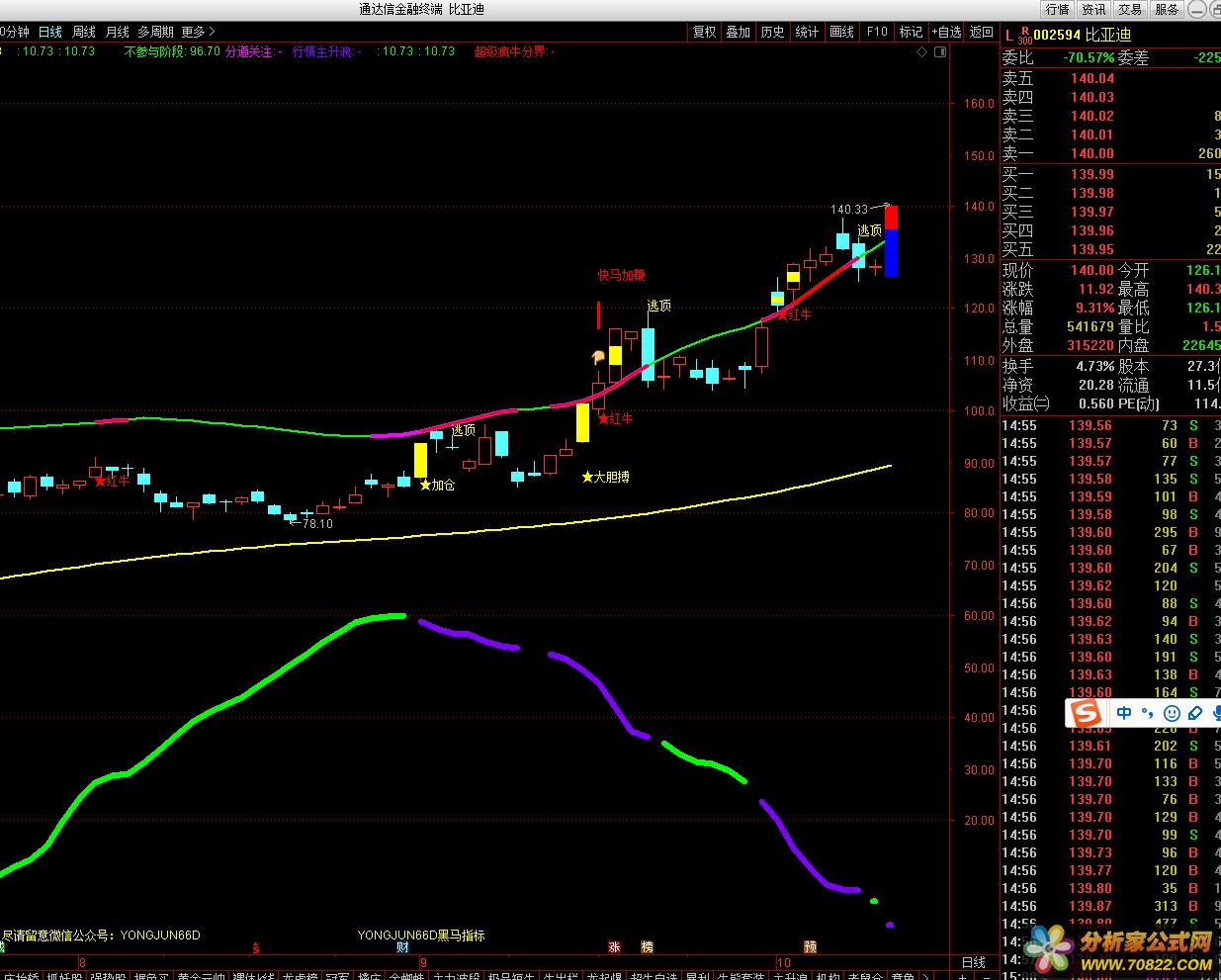
Task: Open the 交易 menu
Action: pyautogui.click(x=1130, y=9)
